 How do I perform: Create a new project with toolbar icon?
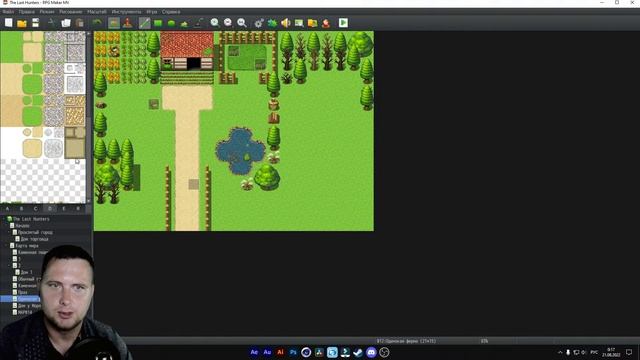pos(9,23)
